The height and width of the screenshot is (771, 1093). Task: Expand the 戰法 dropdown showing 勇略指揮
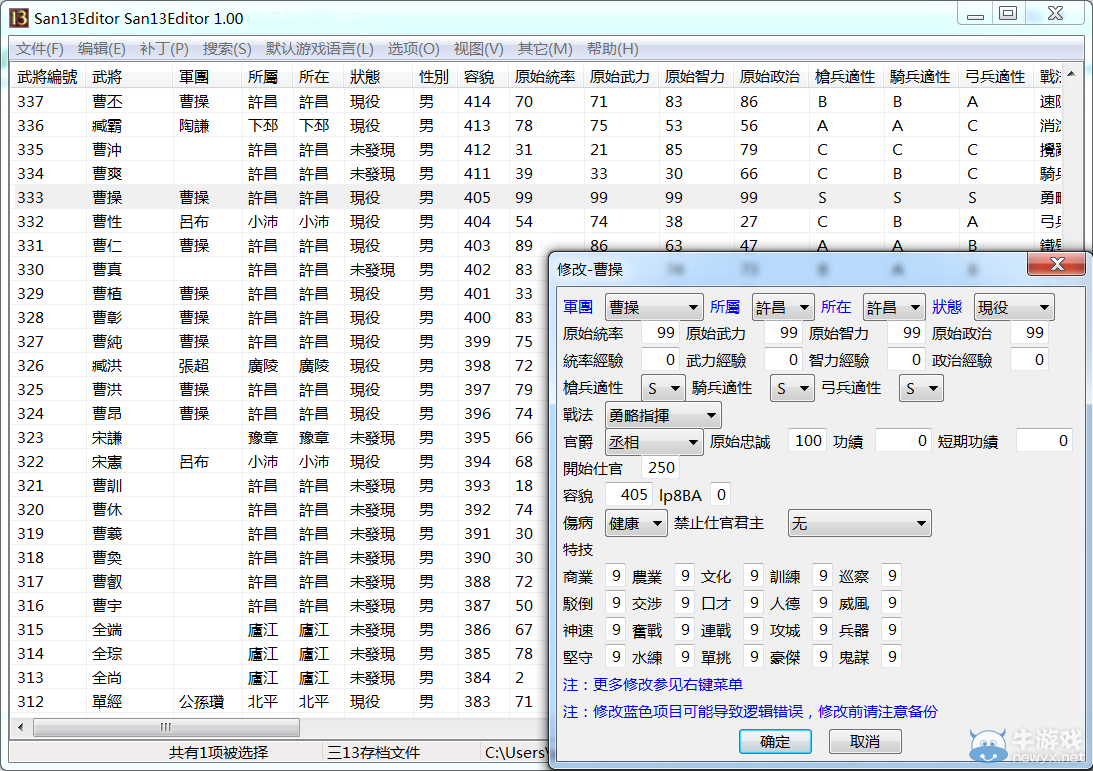[x=663, y=415]
